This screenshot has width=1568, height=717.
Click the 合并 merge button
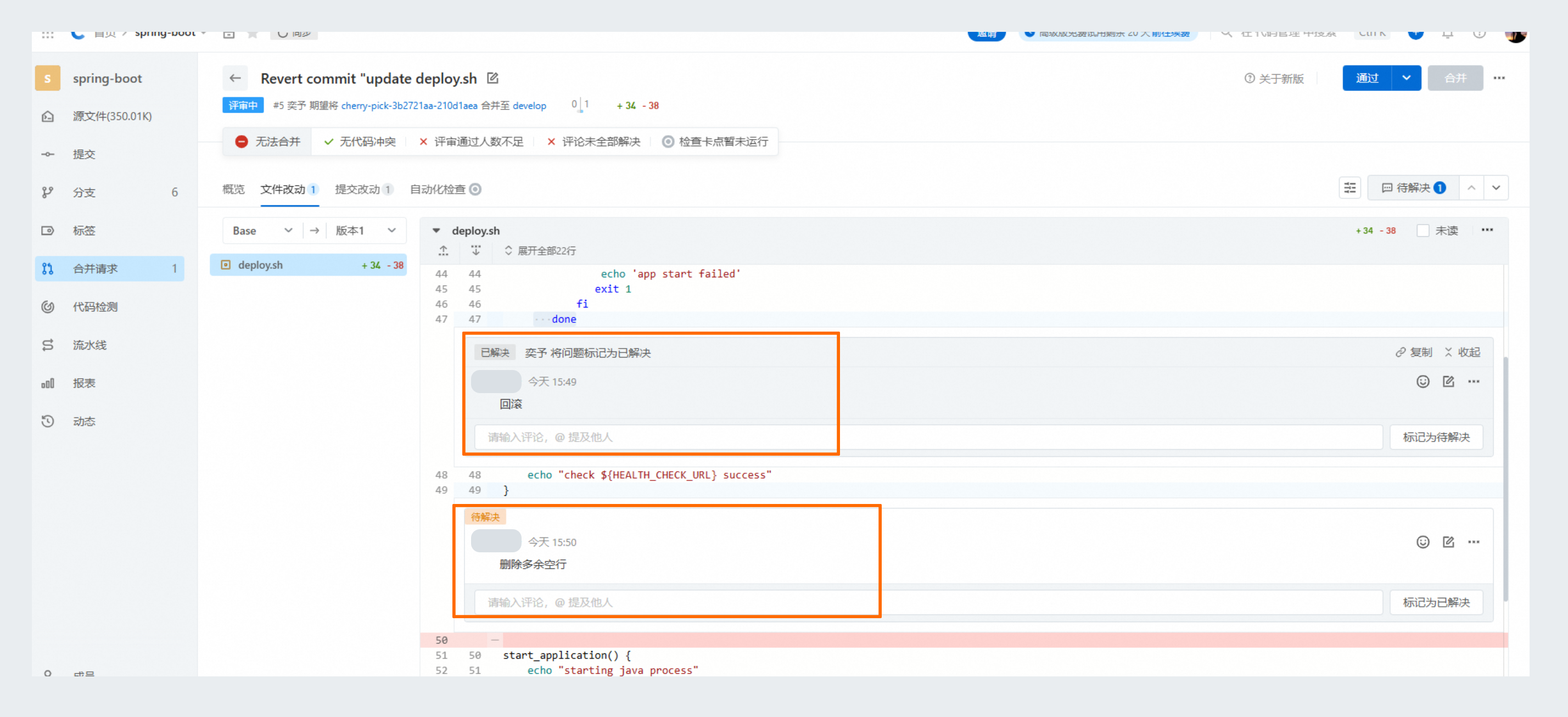1455,78
